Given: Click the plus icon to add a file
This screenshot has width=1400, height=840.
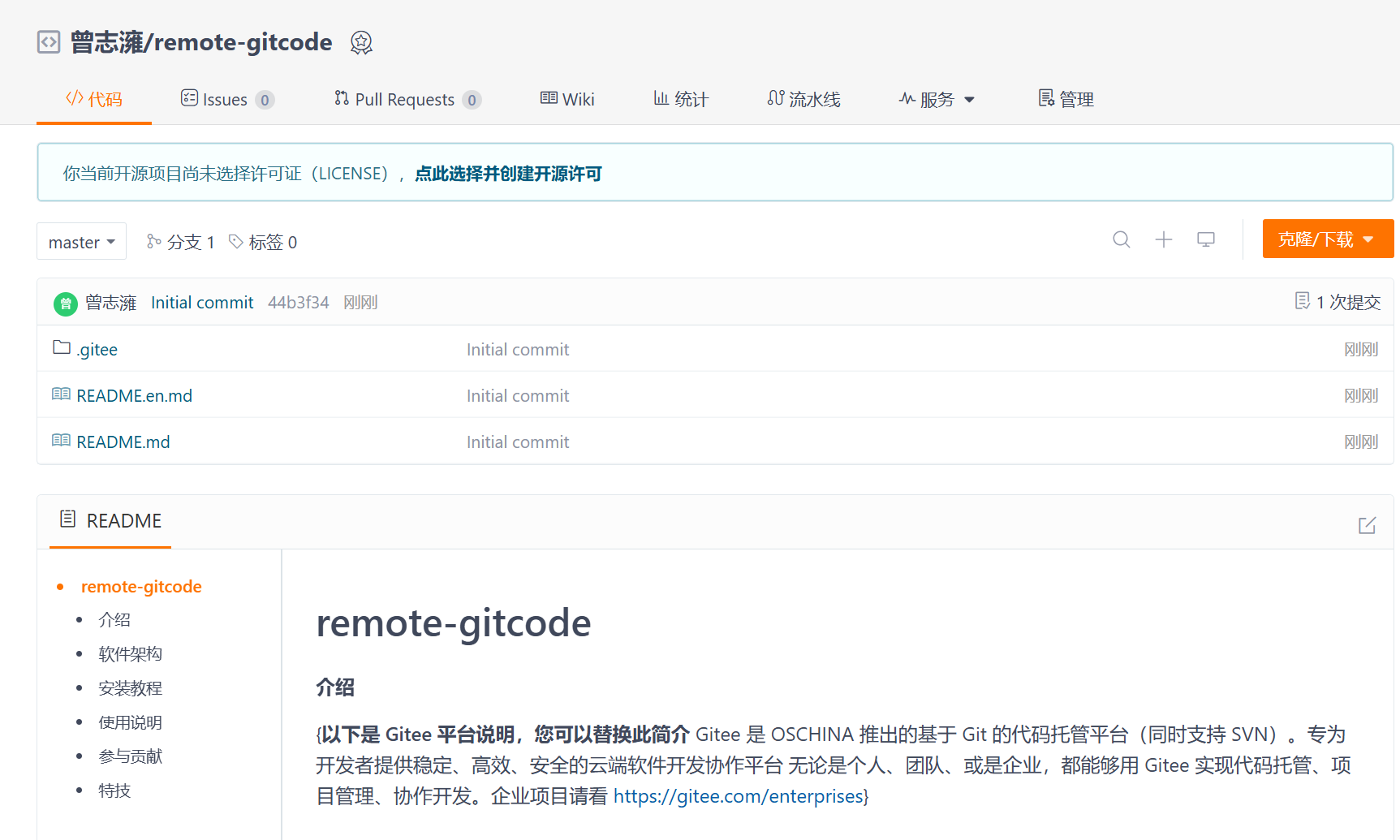Looking at the screenshot, I should [1164, 239].
